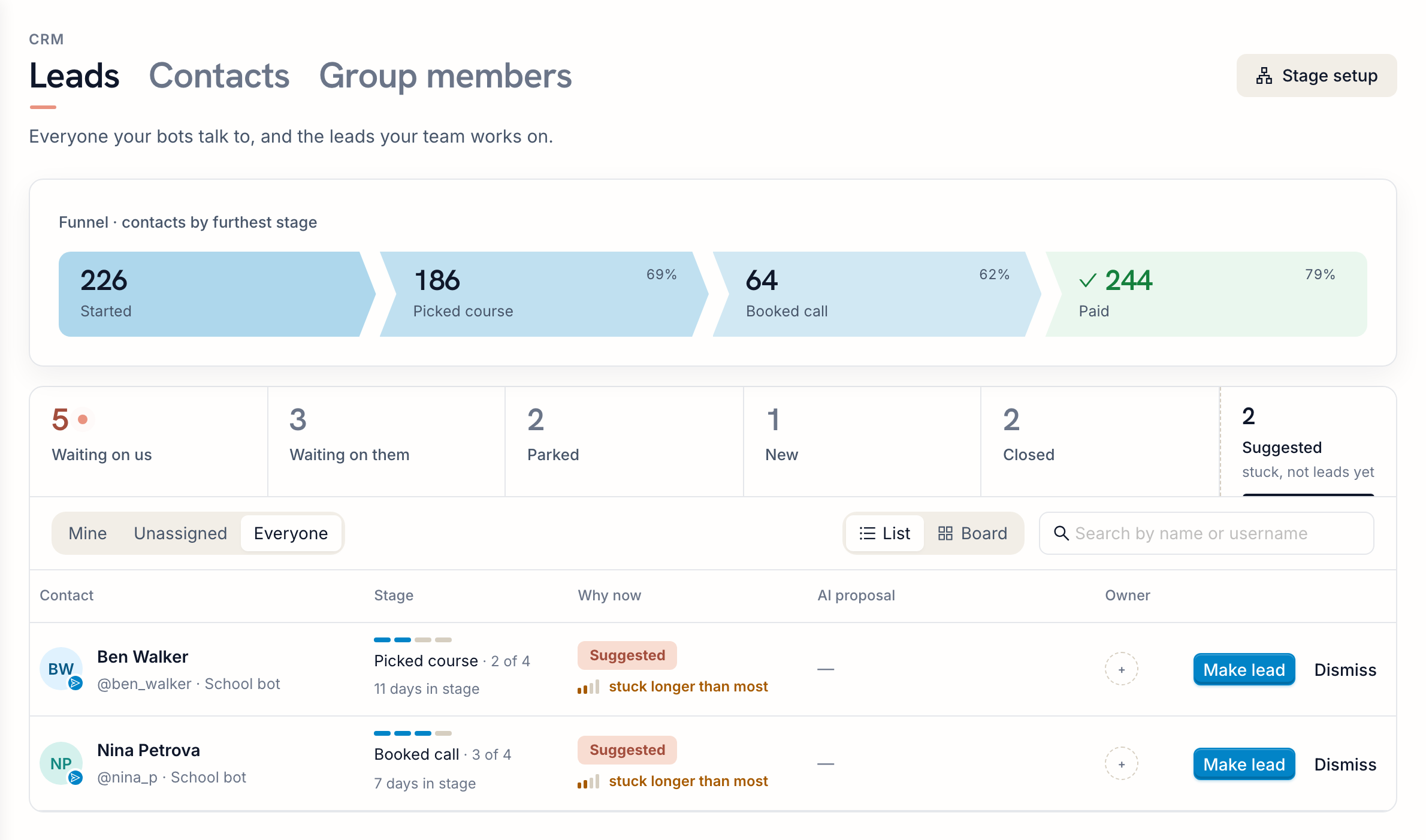Screen dimensions: 1426x840
Task: Switch to the Contacts tab
Action: pos(219,76)
